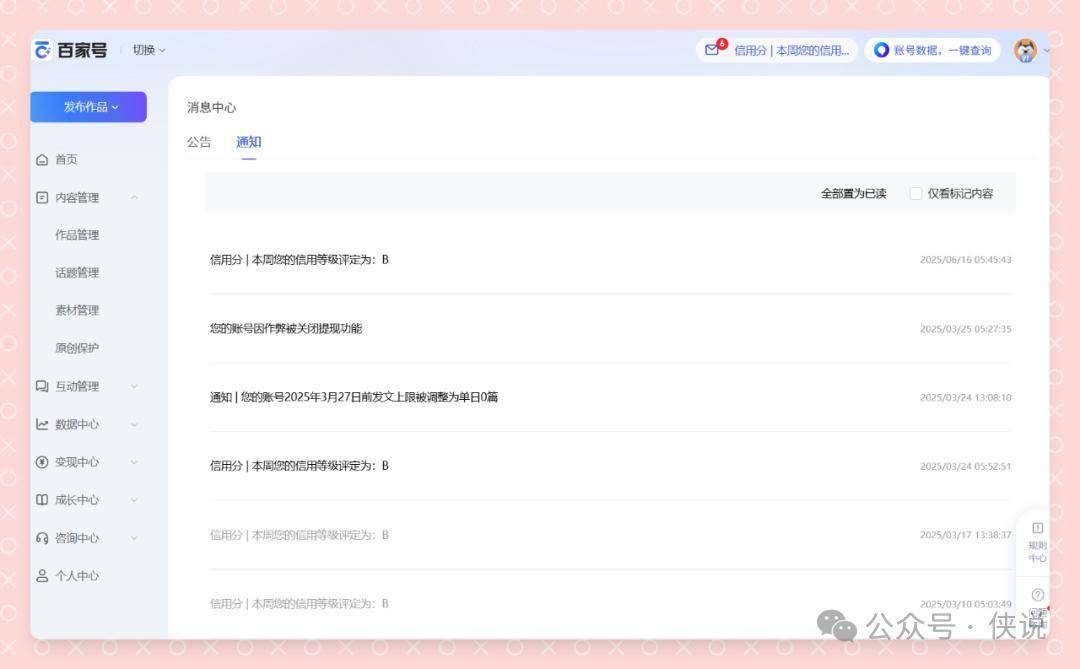
Task: Click the 账号数据 query shield icon
Action: point(881,50)
